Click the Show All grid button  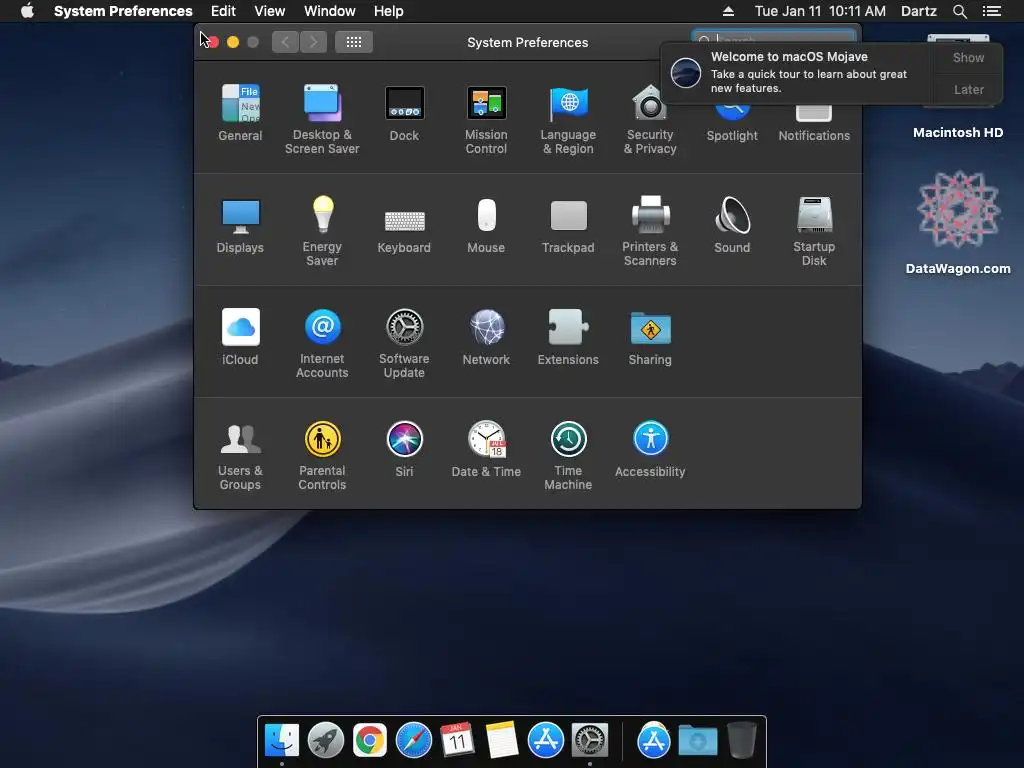point(354,42)
